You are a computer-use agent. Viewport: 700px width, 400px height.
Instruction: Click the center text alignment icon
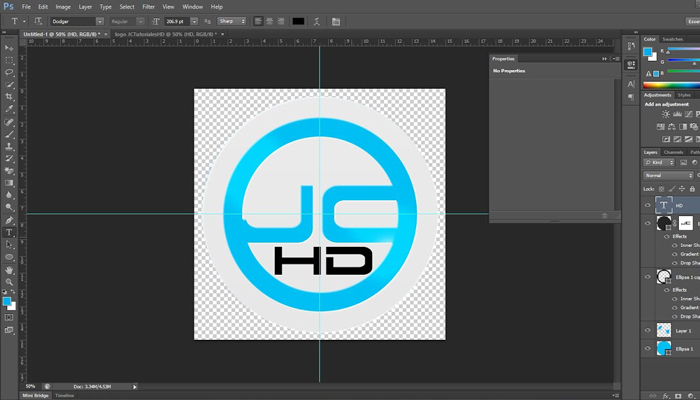coord(270,20)
